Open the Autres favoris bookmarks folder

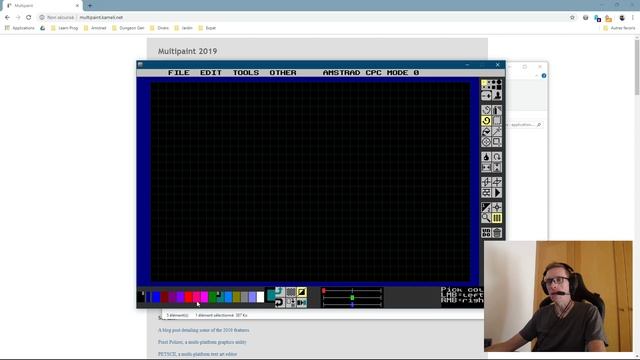[x=619, y=28]
